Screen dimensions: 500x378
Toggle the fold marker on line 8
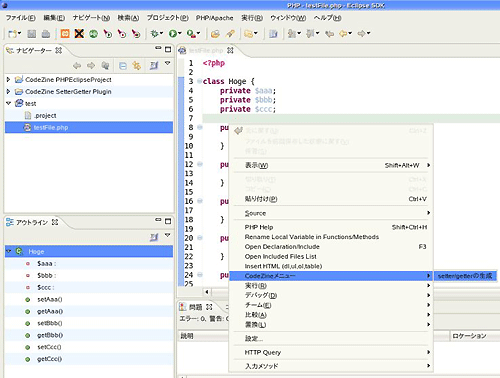(200, 127)
